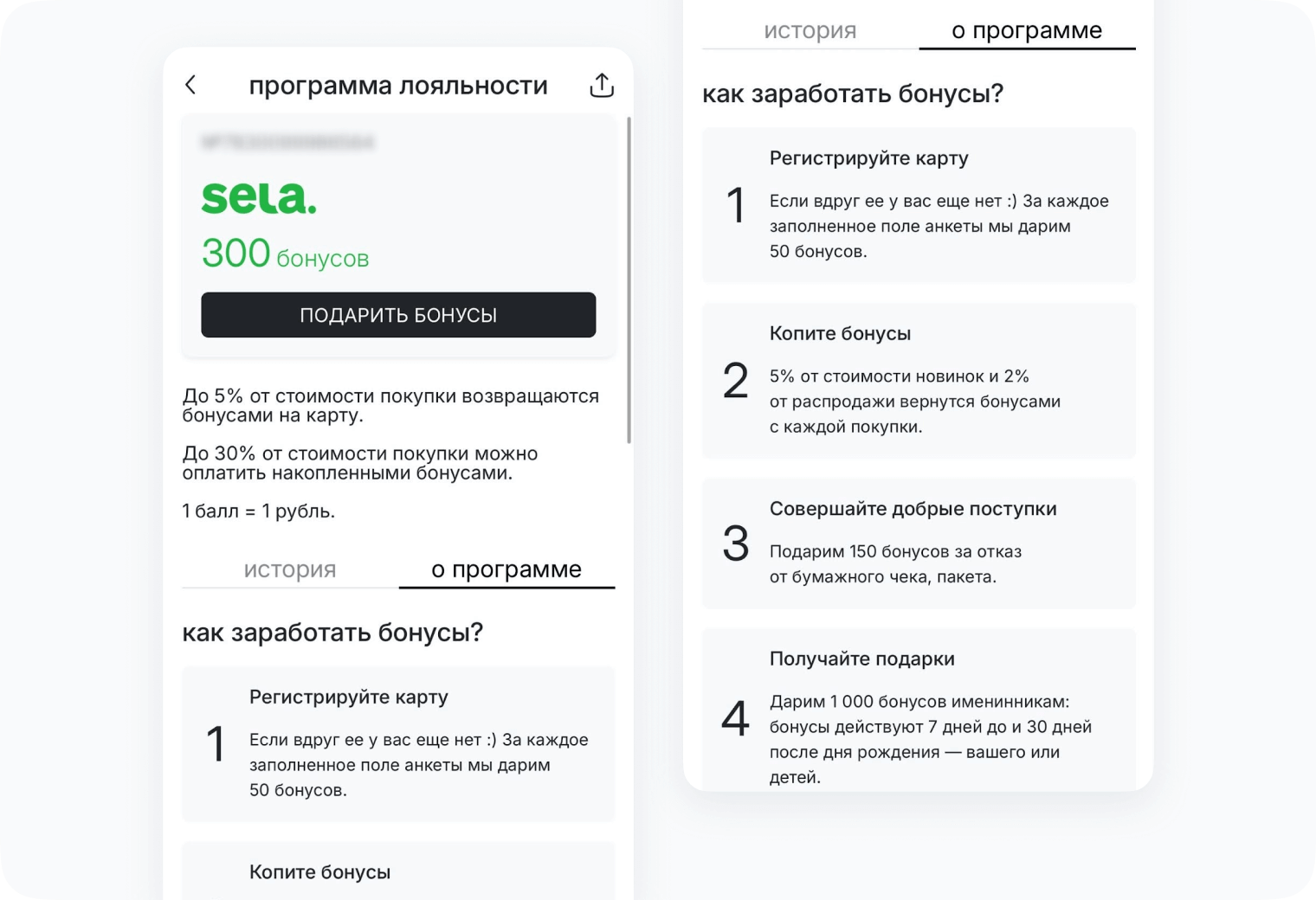
Task: Tap the Регистрируйте карту card, step 1
Action: [919, 205]
